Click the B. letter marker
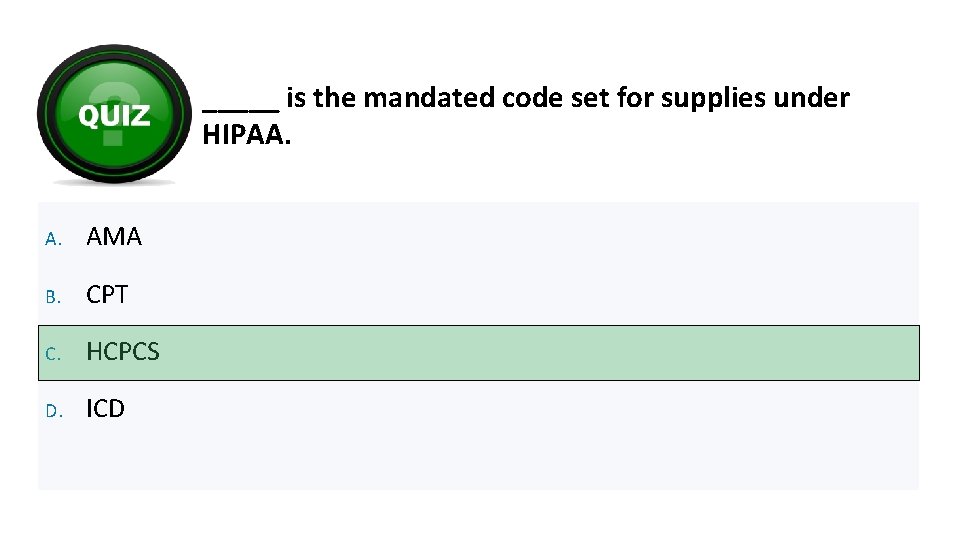 54,296
